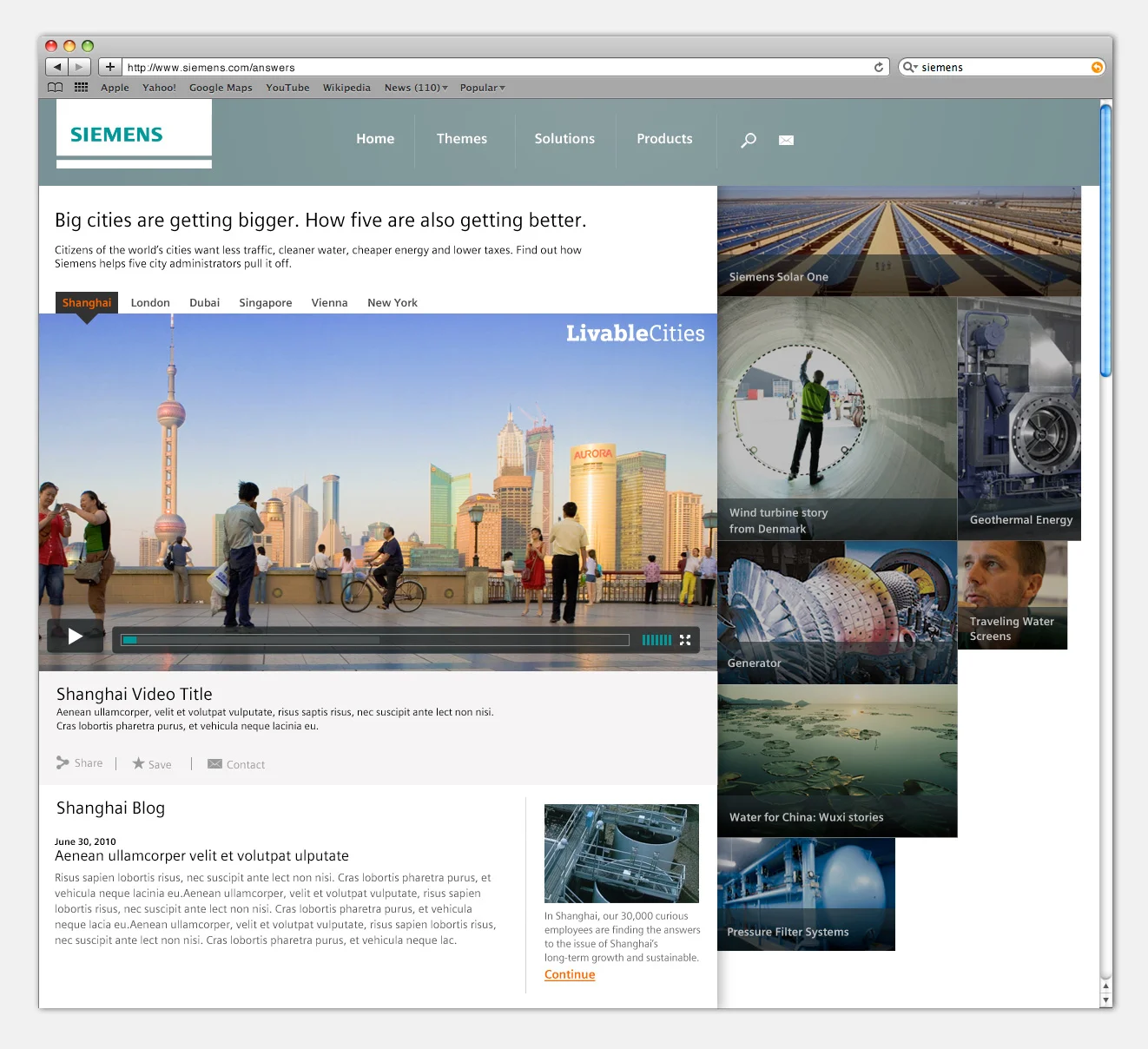The height and width of the screenshot is (1049, 1148).
Task: Expand the Popular bookmarks dropdown
Action: point(482,88)
